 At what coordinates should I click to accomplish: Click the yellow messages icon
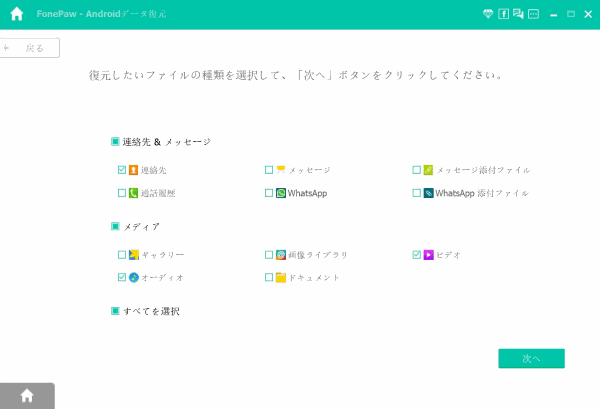(x=281, y=170)
